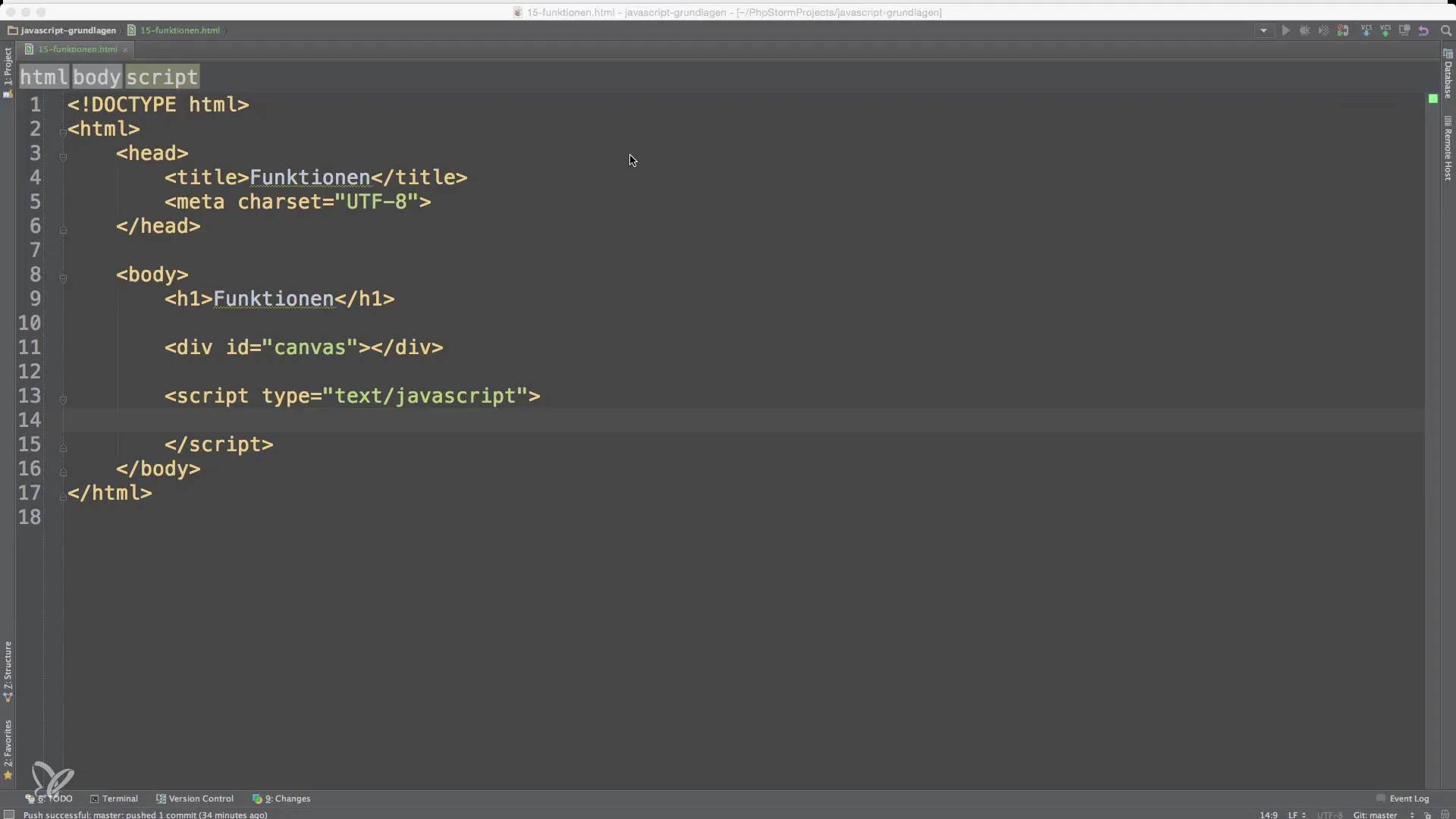Open the Version Control tool window
The image size is (1456, 819).
195,799
